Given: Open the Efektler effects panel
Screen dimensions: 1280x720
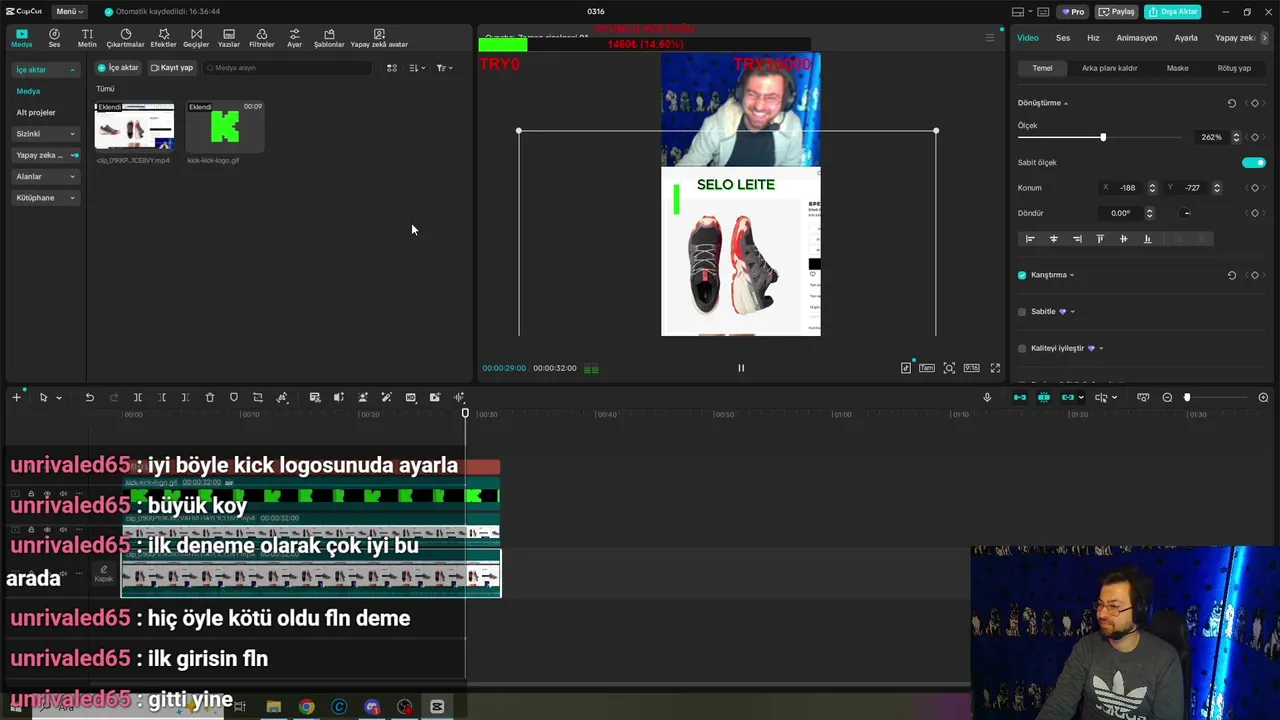Looking at the screenshot, I should click(163, 38).
